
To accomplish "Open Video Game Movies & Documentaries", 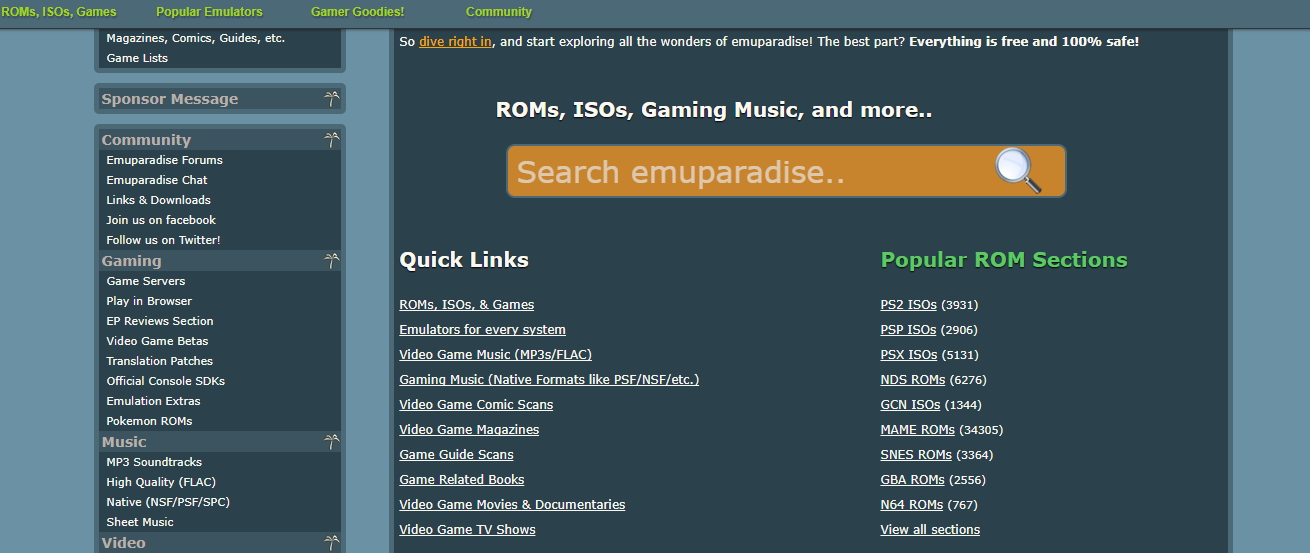I will [512, 505].
